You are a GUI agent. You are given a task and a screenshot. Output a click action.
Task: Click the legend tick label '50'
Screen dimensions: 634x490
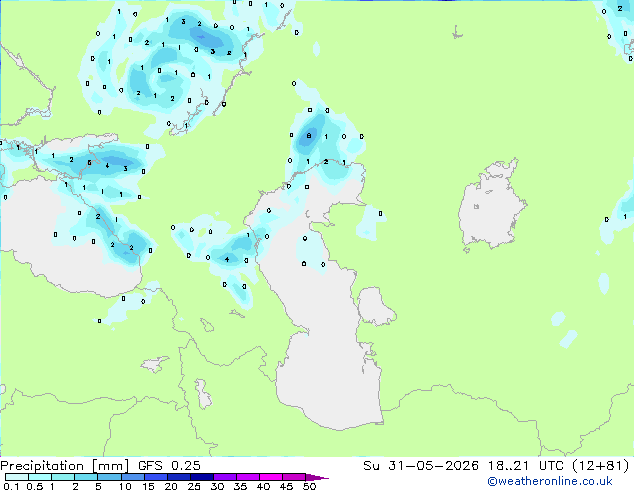tap(309, 486)
